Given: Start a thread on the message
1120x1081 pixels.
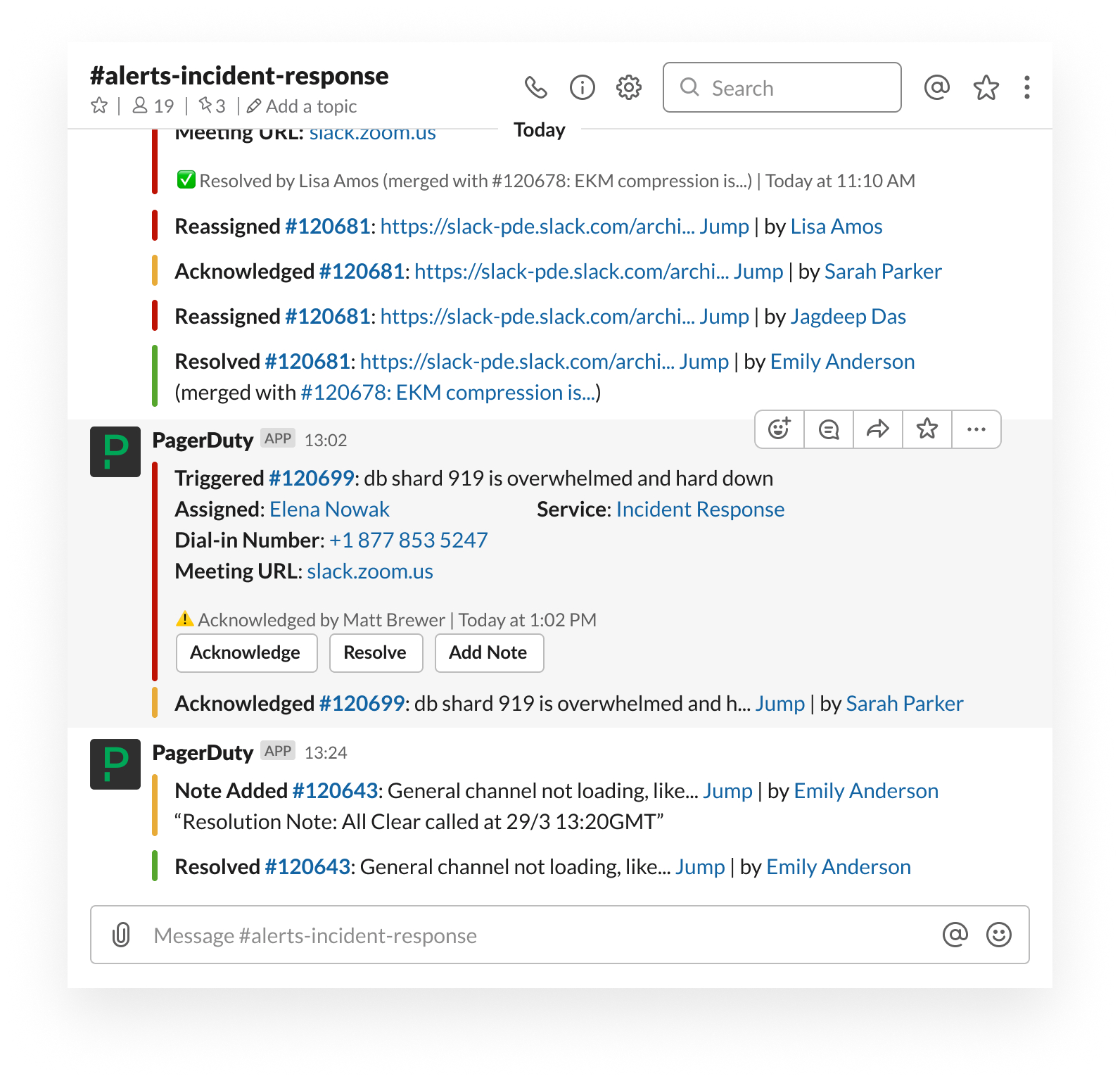Looking at the screenshot, I should pos(829,429).
